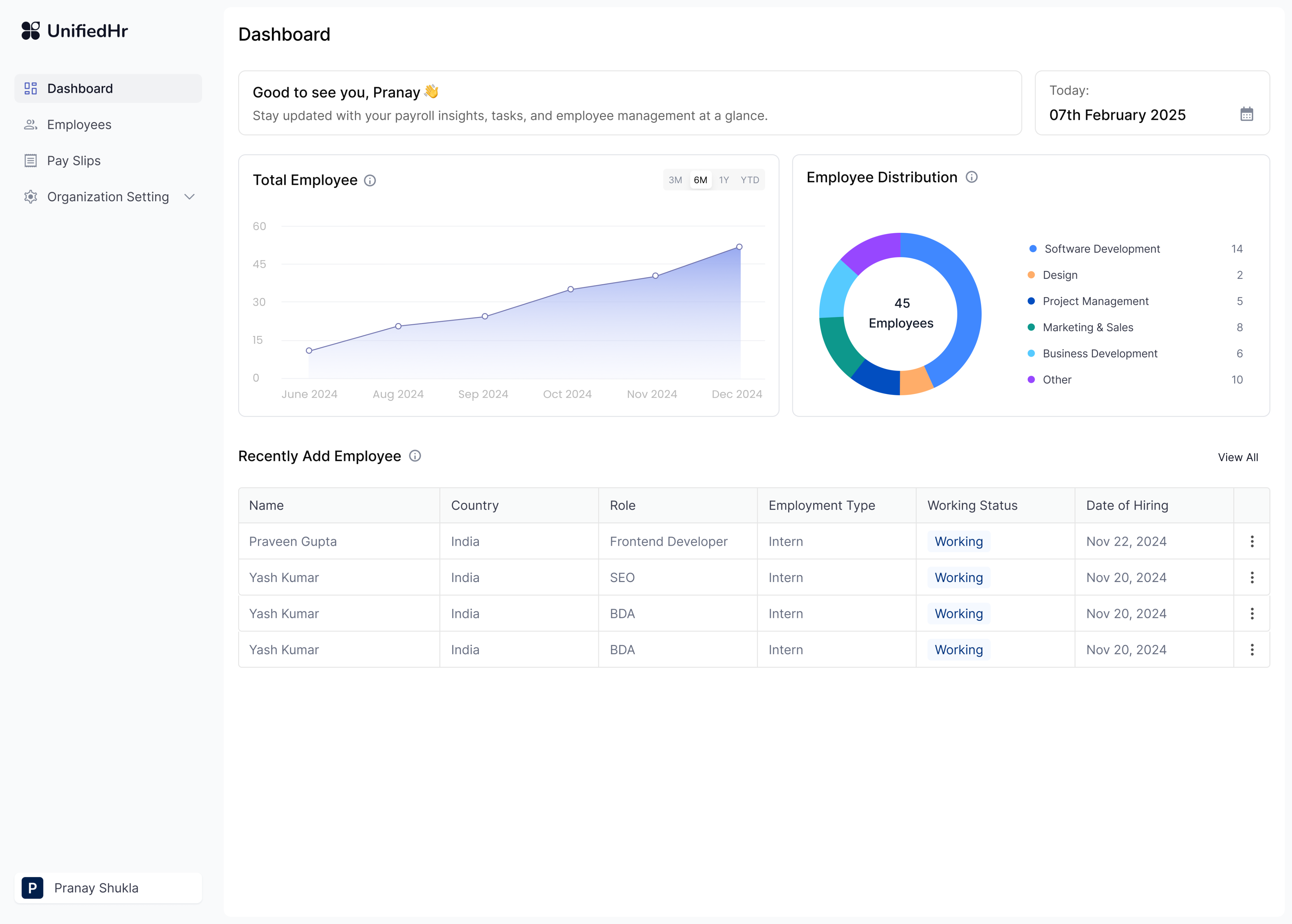Go to Employees in sidebar

(79, 125)
